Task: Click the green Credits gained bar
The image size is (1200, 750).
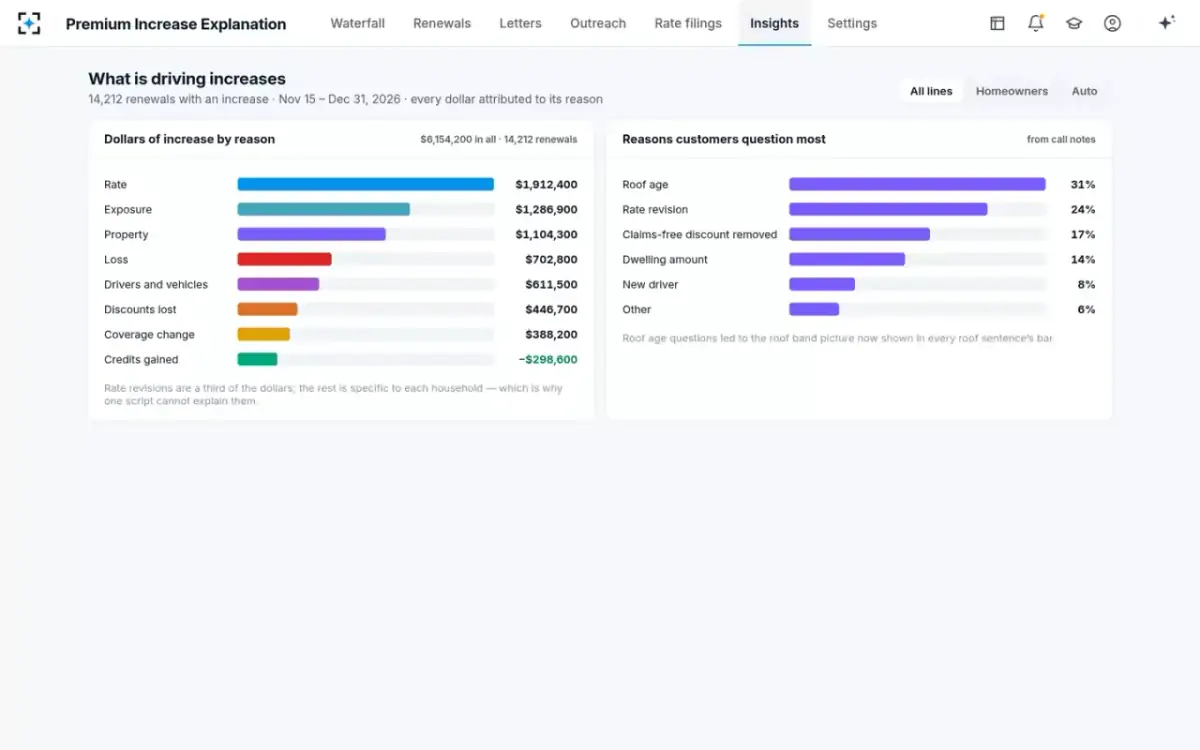Action: (x=257, y=359)
